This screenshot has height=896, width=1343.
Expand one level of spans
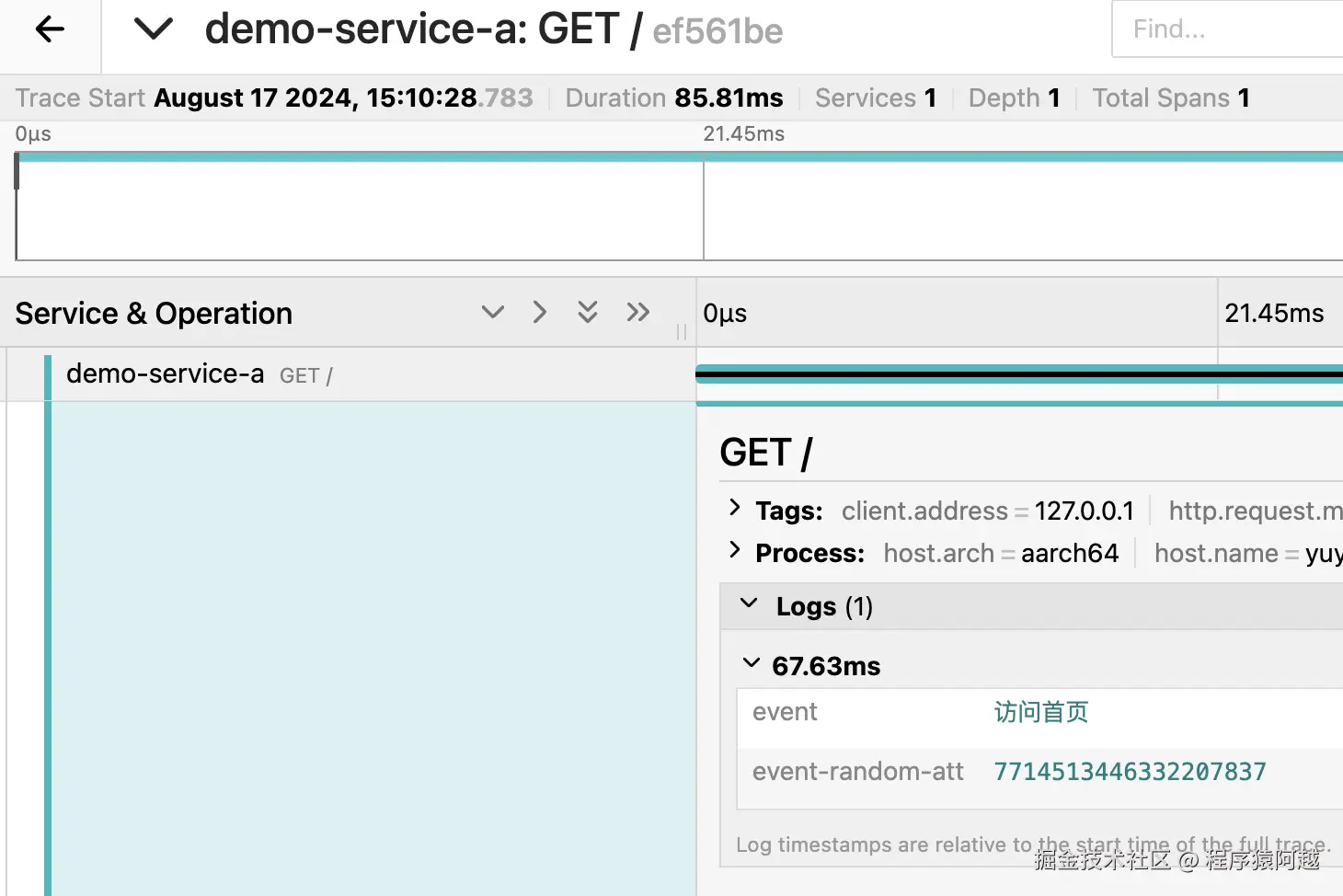tap(493, 313)
